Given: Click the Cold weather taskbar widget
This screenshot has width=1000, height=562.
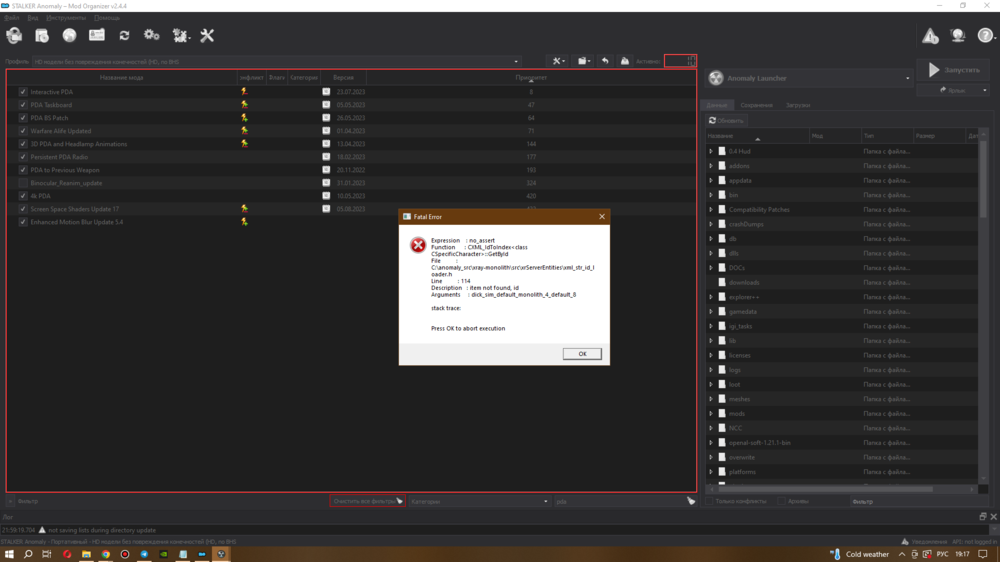Looking at the screenshot, I should click(860, 554).
